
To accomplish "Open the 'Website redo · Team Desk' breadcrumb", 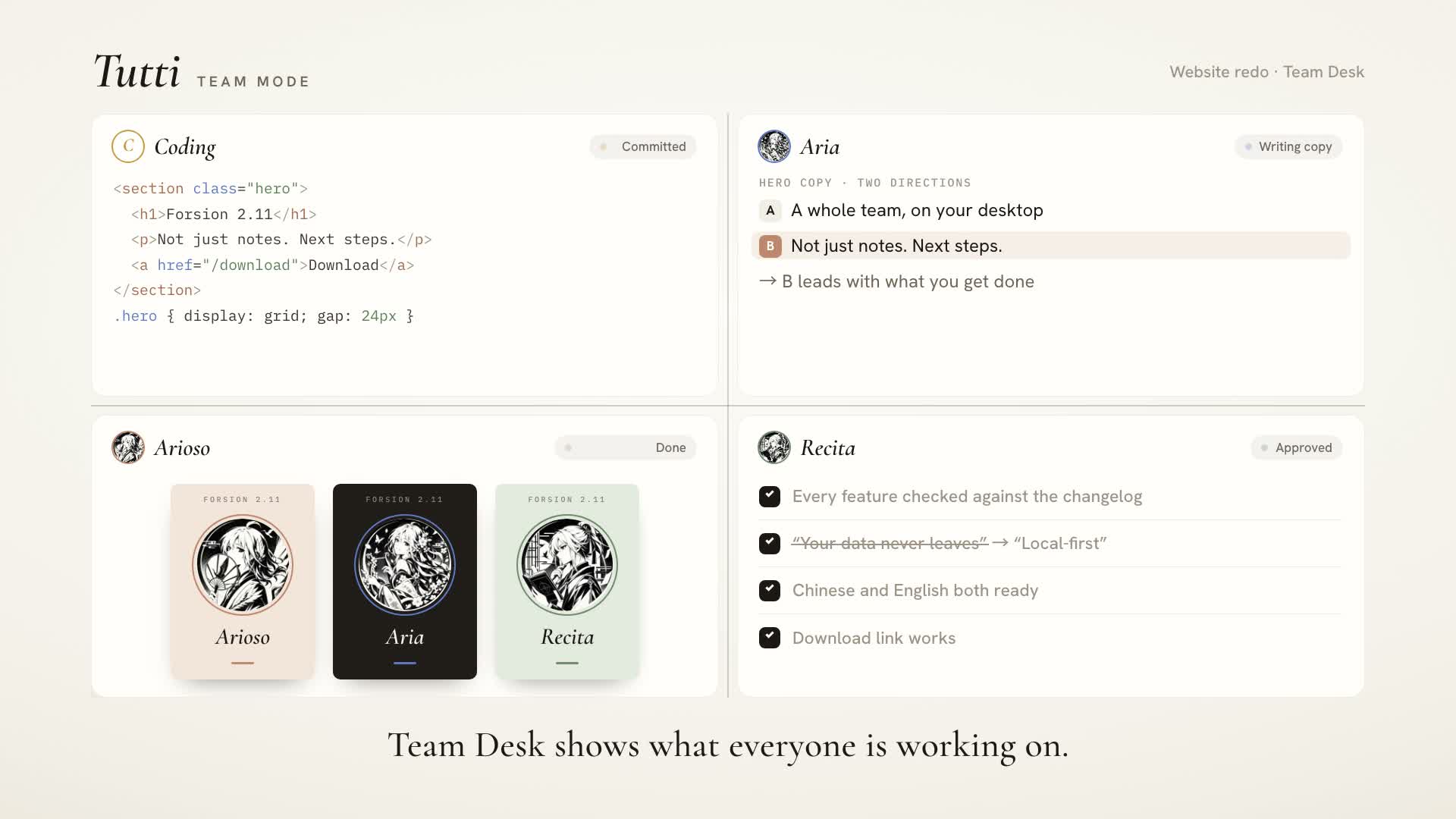I will click(1266, 72).
